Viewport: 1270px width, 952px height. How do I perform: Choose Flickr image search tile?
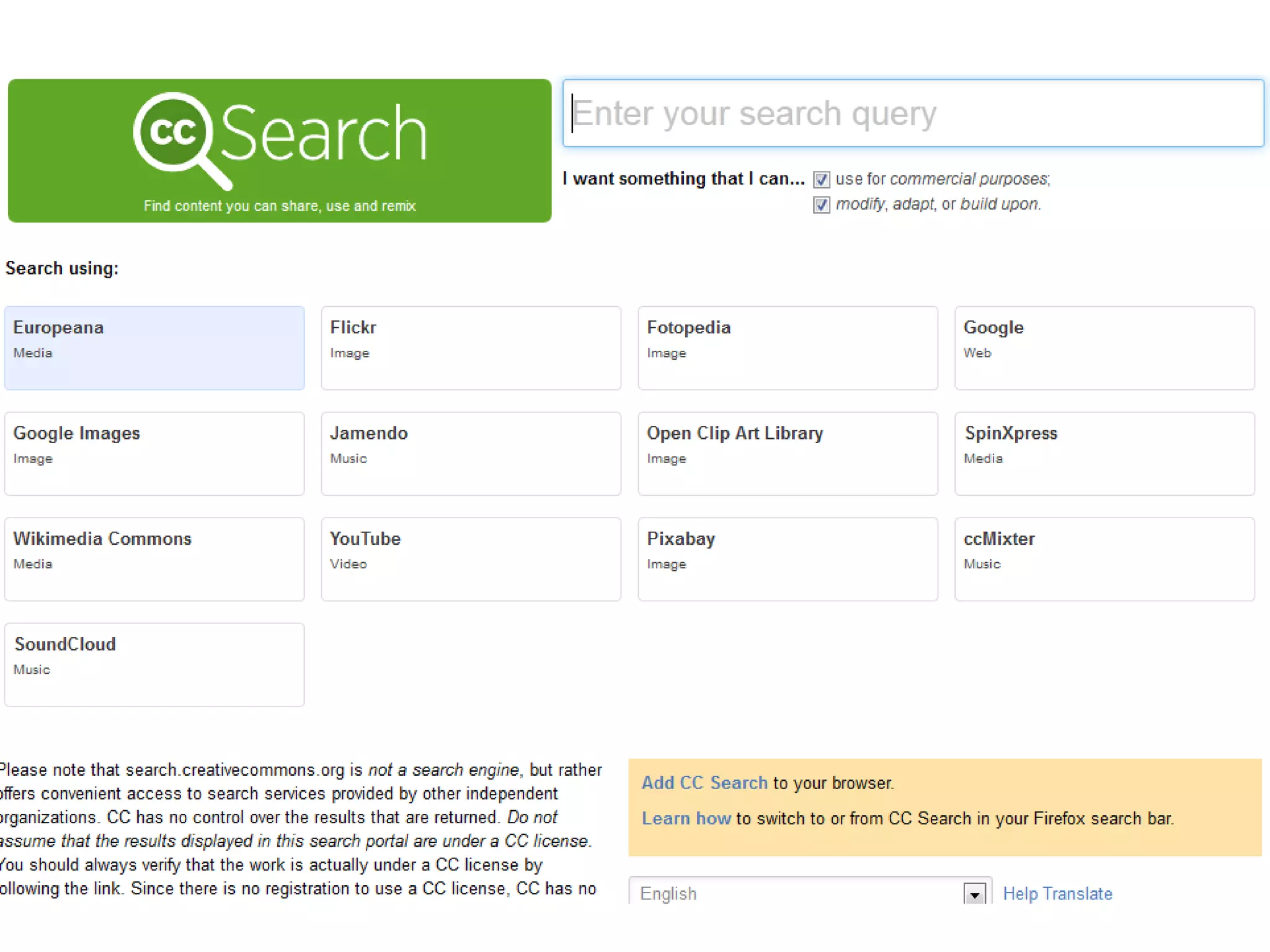[x=471, y=348]
